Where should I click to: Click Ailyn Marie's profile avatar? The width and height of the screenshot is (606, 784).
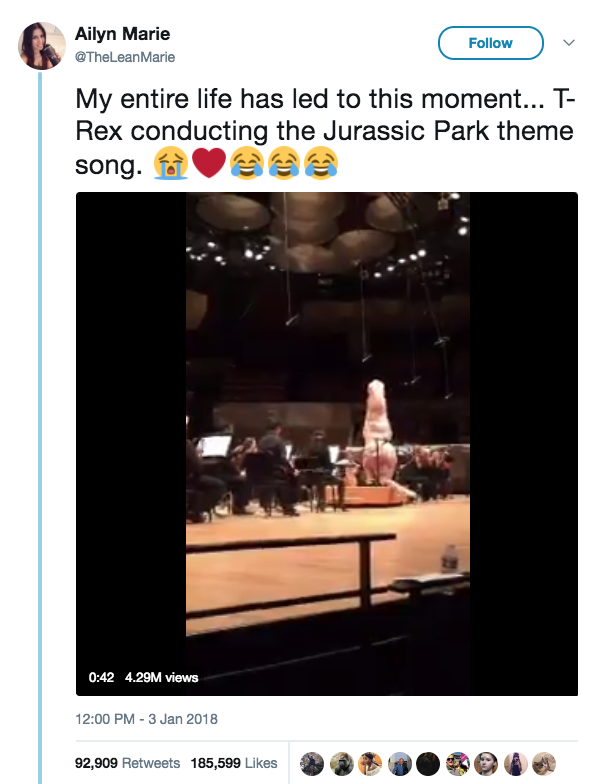[44, 46]
